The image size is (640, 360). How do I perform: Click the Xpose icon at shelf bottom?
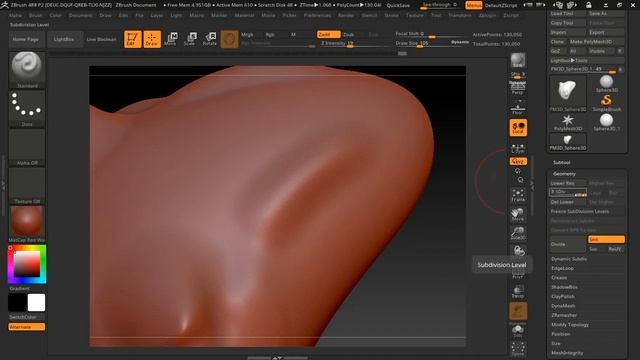[518, 349]
